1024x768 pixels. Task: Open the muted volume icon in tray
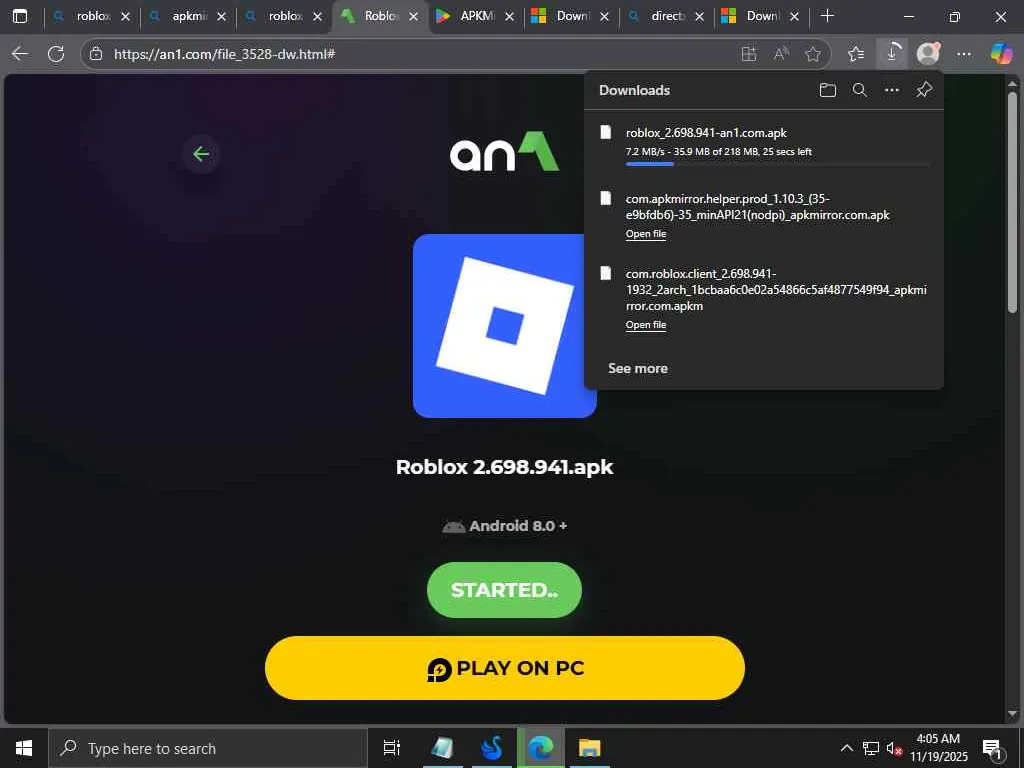(x=893, y=748)
